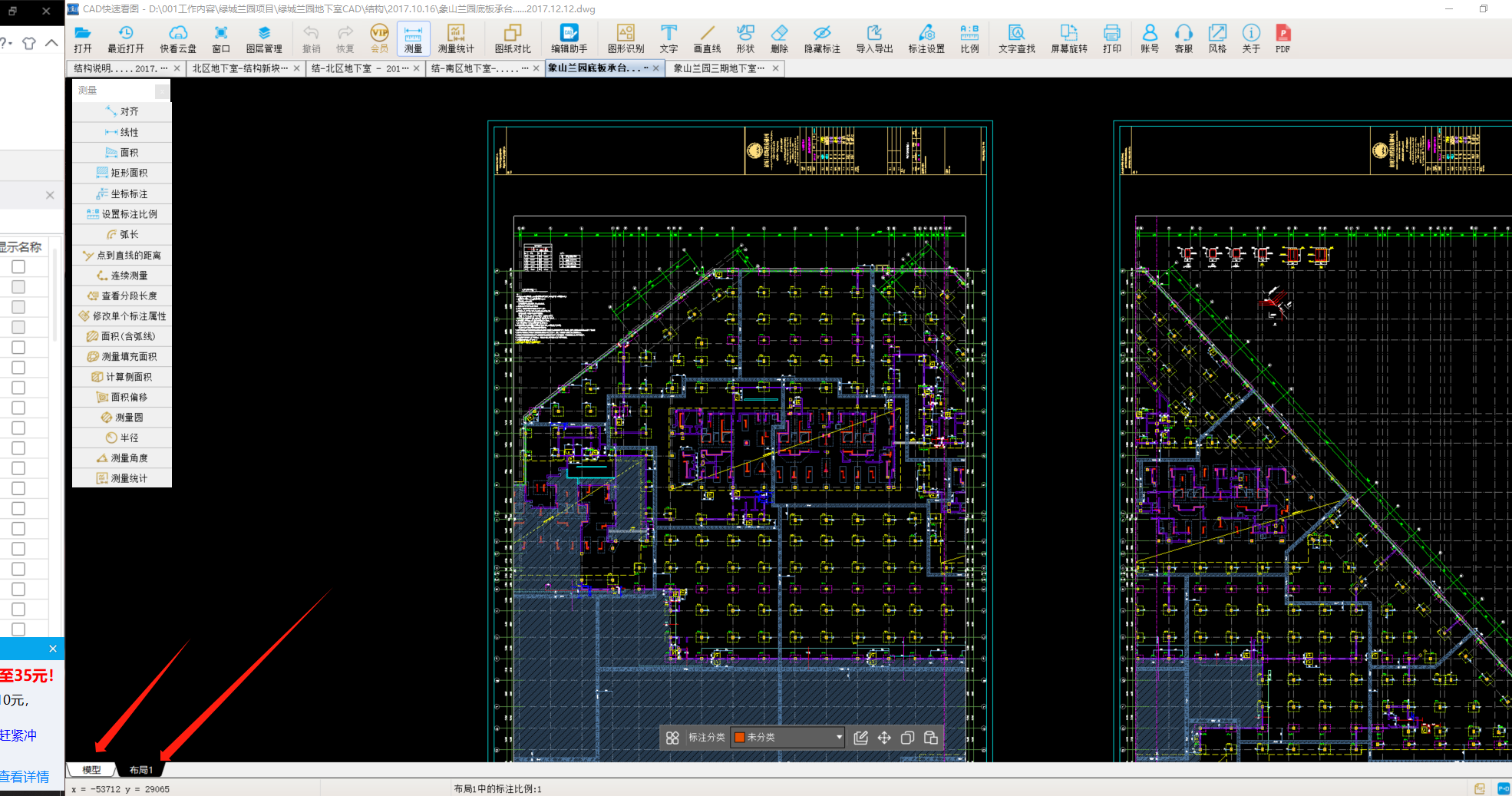Click the 打印 print icon
The height and width of the screenshot is (796, 1512).
1111,38
